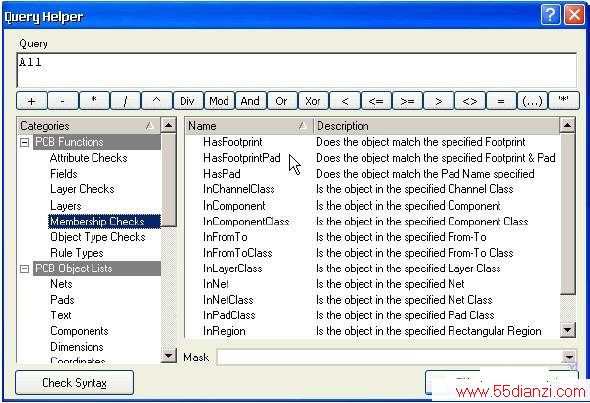Insert the less-than-or-equal operator
This screenshot has height=403, width=590.
pos(376,101)
